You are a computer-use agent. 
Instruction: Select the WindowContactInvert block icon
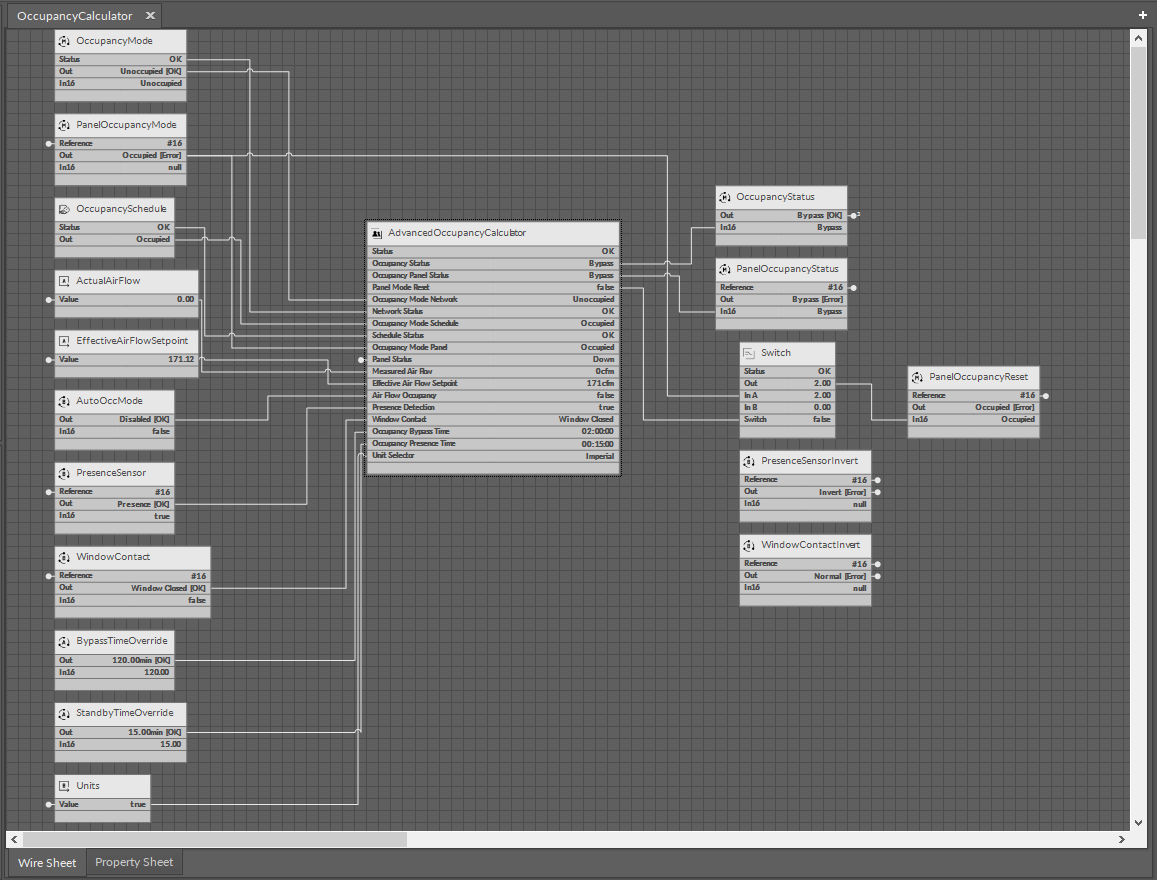(749, 545)
